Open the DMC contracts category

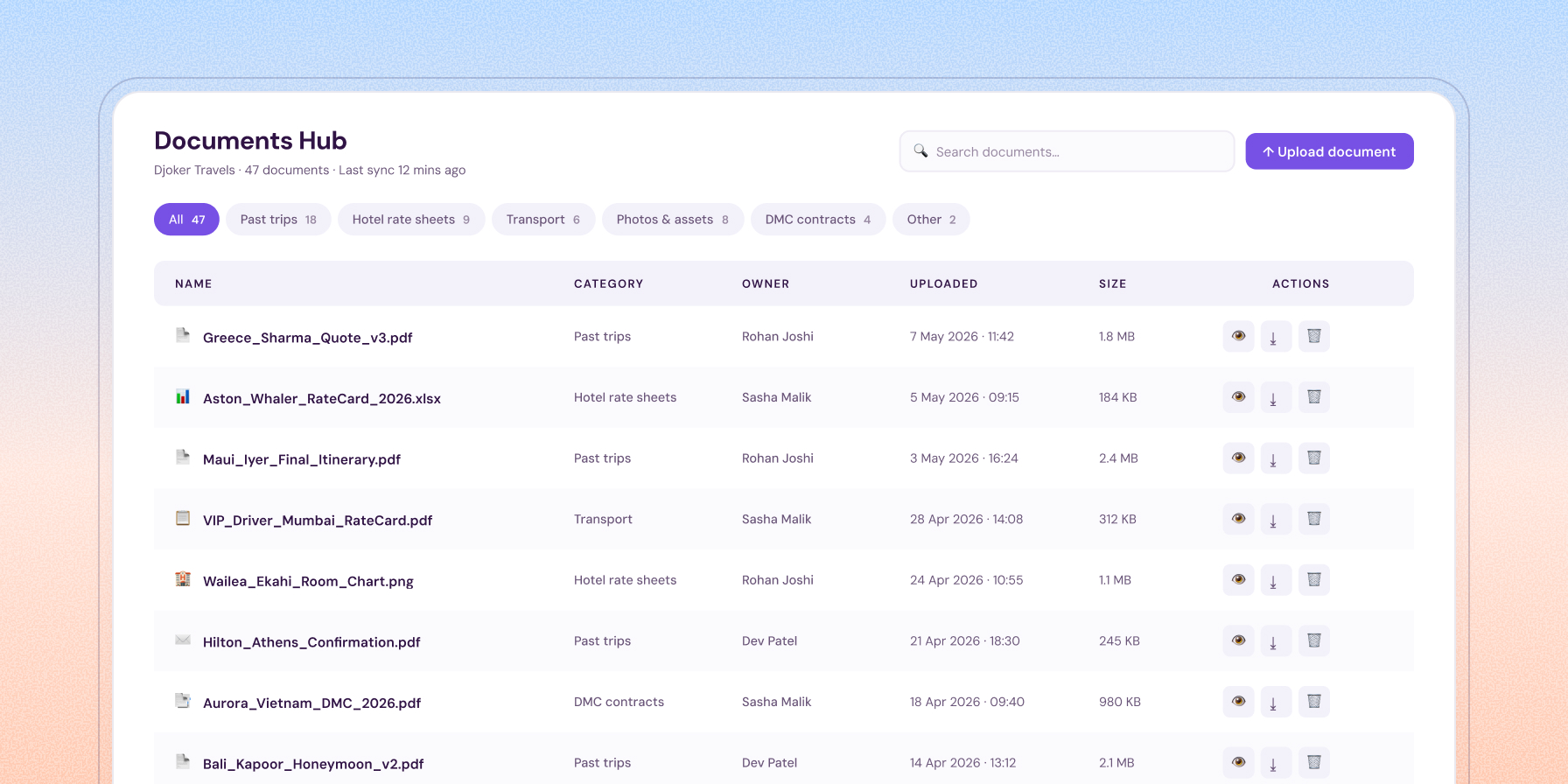point(818,220)
